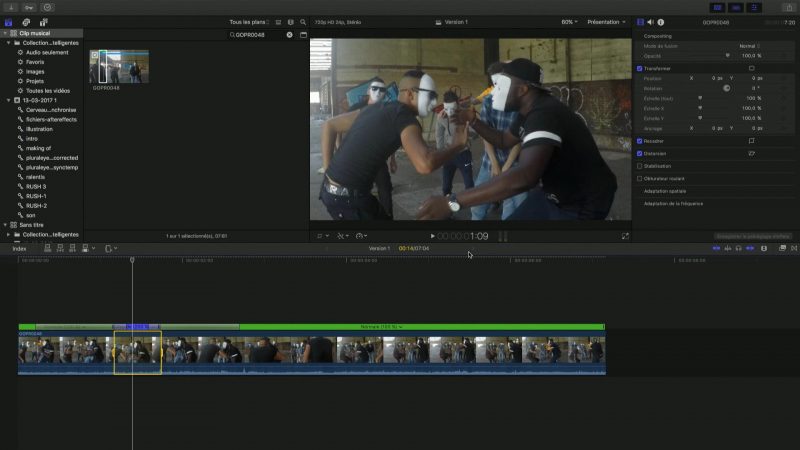Open the Présentation viewer options dropdown
Image resolution: width=800 pixels, height=450 pixels.
click(606, 22)
